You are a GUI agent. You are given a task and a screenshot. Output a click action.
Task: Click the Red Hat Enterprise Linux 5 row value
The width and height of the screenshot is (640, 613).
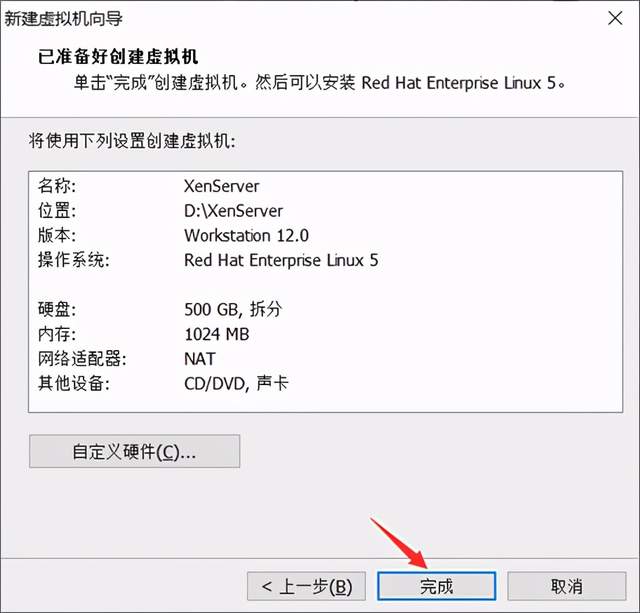(281, 260)
